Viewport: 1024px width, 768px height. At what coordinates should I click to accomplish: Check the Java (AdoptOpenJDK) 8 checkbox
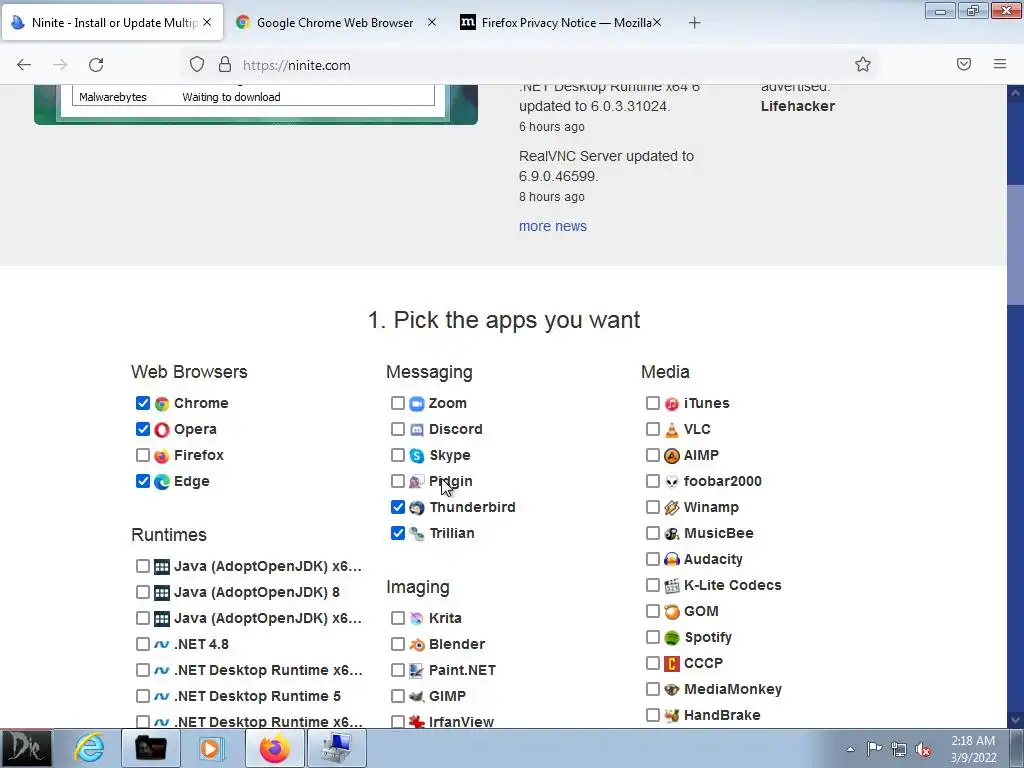[x=143, y=592]
